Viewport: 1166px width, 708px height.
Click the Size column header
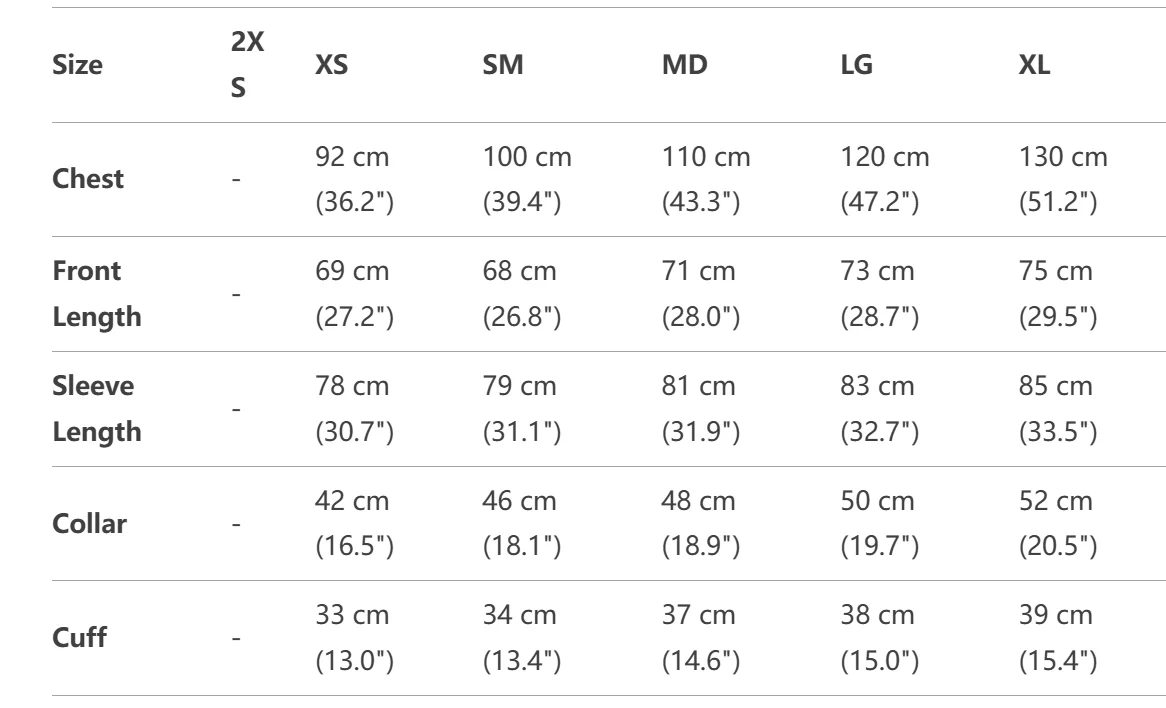77,66
